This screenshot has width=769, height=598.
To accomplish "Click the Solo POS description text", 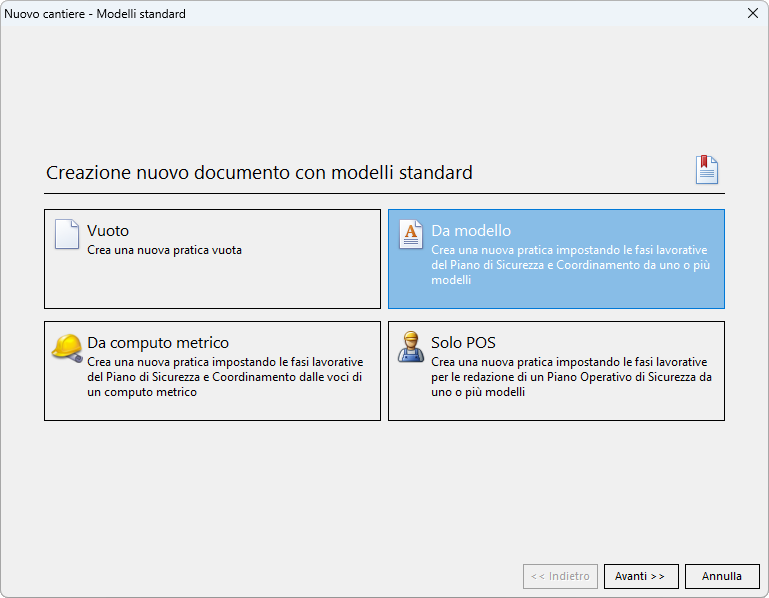I will (x=571, y=377).
